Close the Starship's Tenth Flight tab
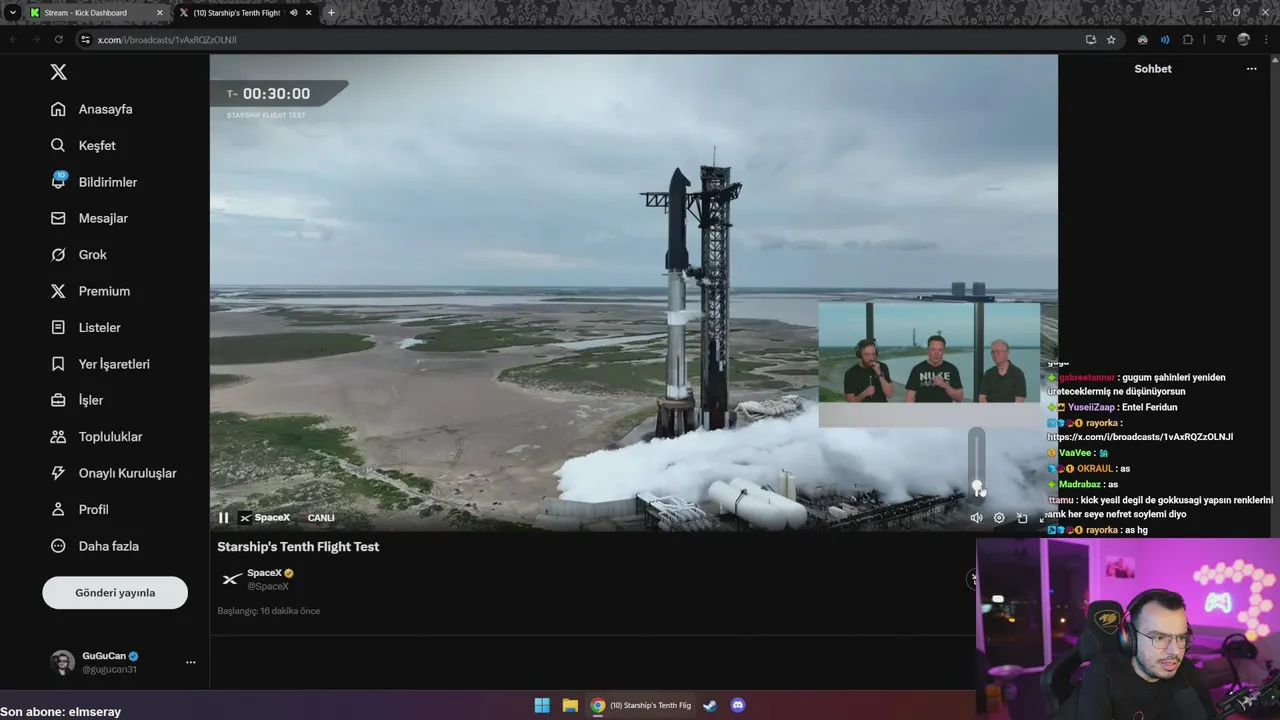The width and height of the screenshot is (1280, 720). point(309,13)
